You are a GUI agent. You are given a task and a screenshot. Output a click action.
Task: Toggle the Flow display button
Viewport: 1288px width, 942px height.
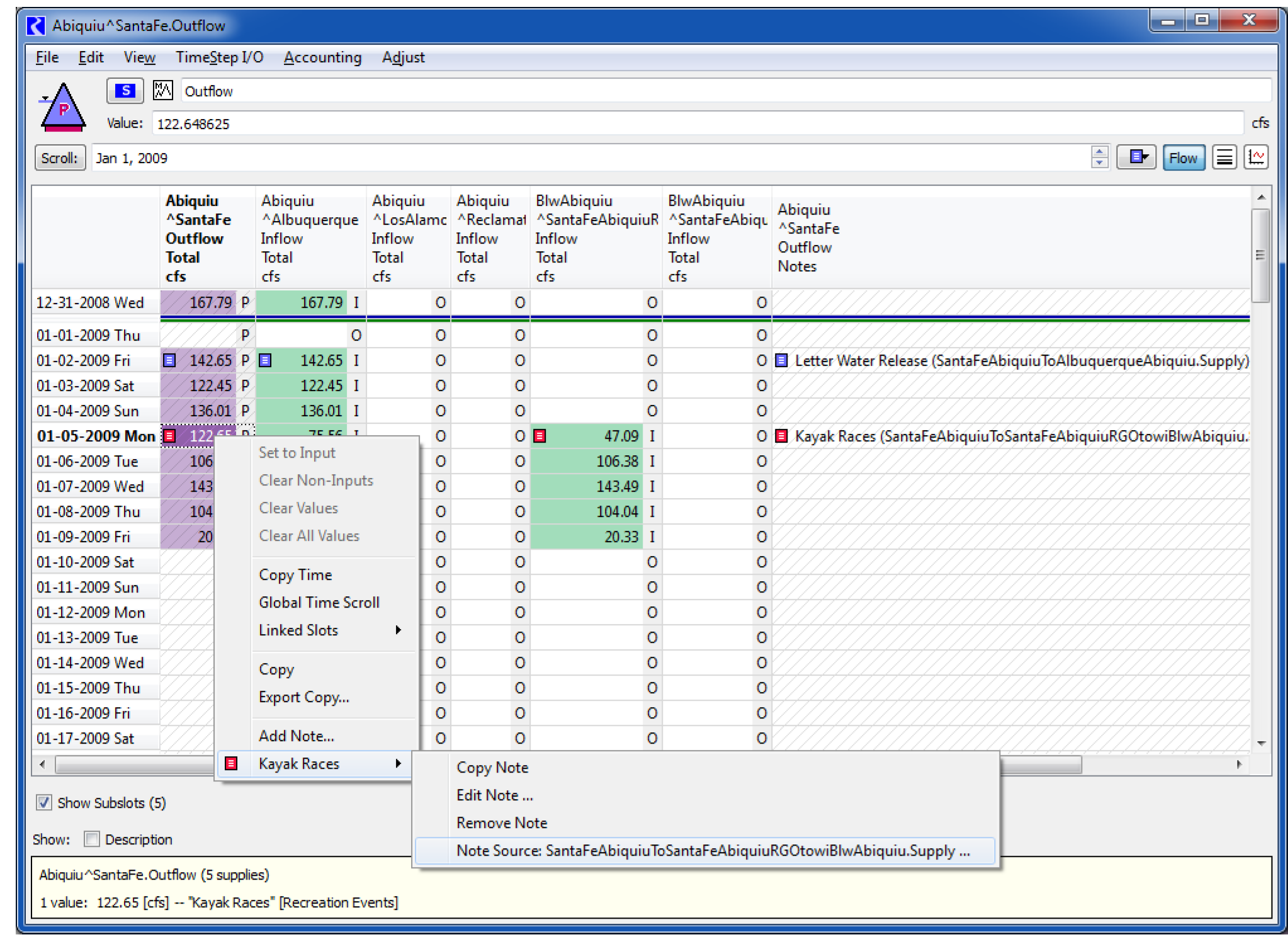point(1183,157)
